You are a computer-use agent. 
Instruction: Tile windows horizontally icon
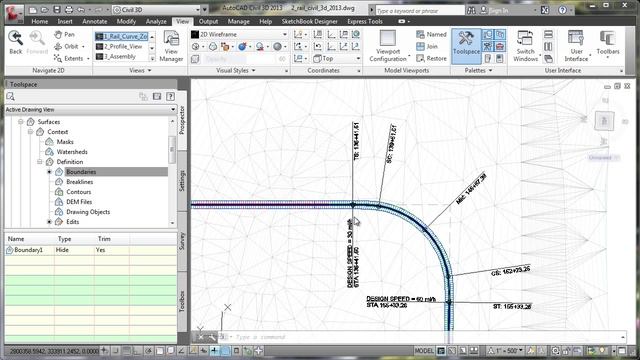548,34
